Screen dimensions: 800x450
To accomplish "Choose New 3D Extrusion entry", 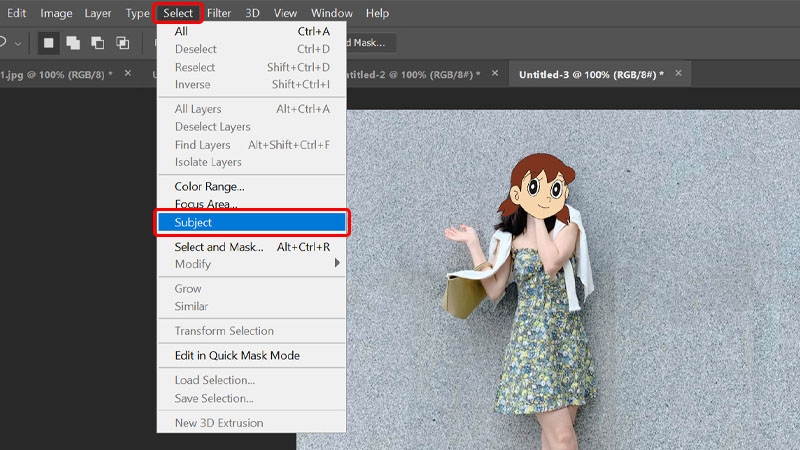I will (x=252, y=423).
